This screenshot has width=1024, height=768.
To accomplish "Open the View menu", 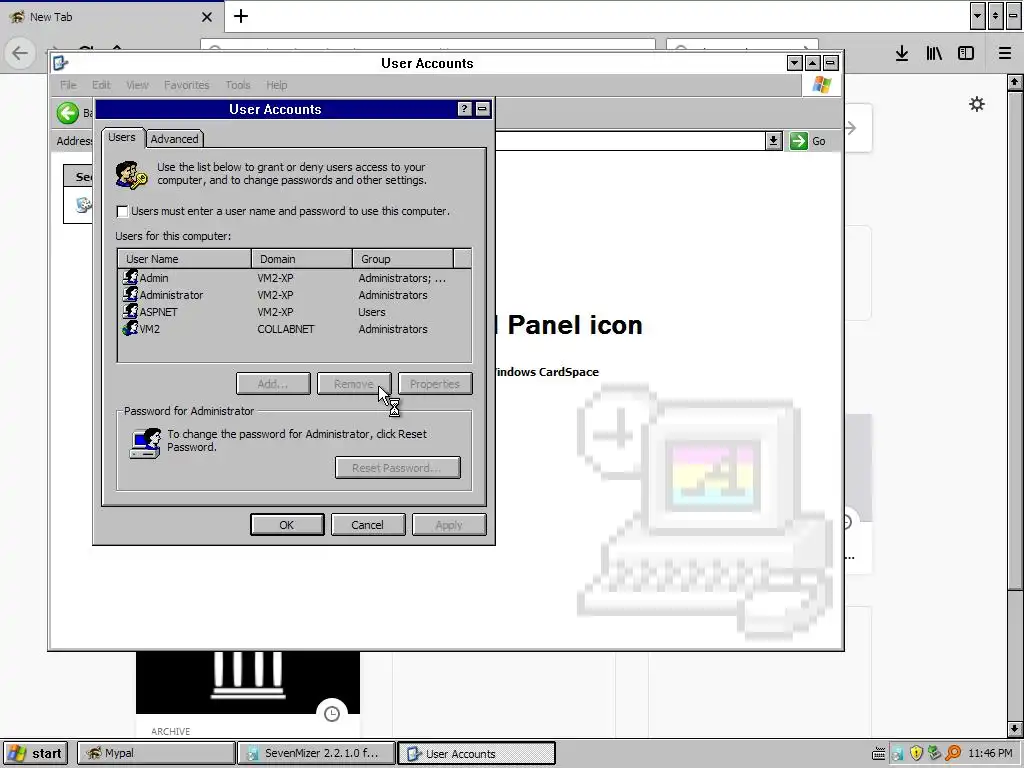I will [137, 85].
